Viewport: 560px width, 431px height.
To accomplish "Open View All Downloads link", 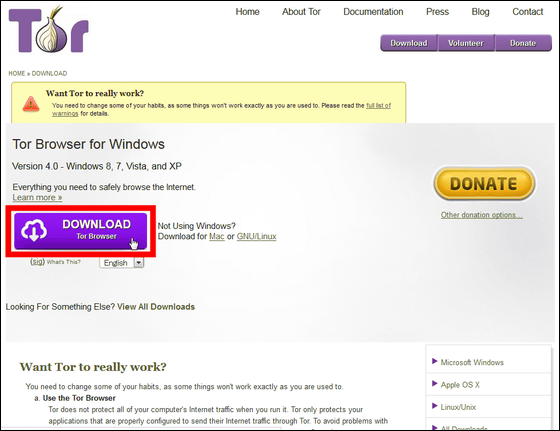I will (x=156, y=307).
